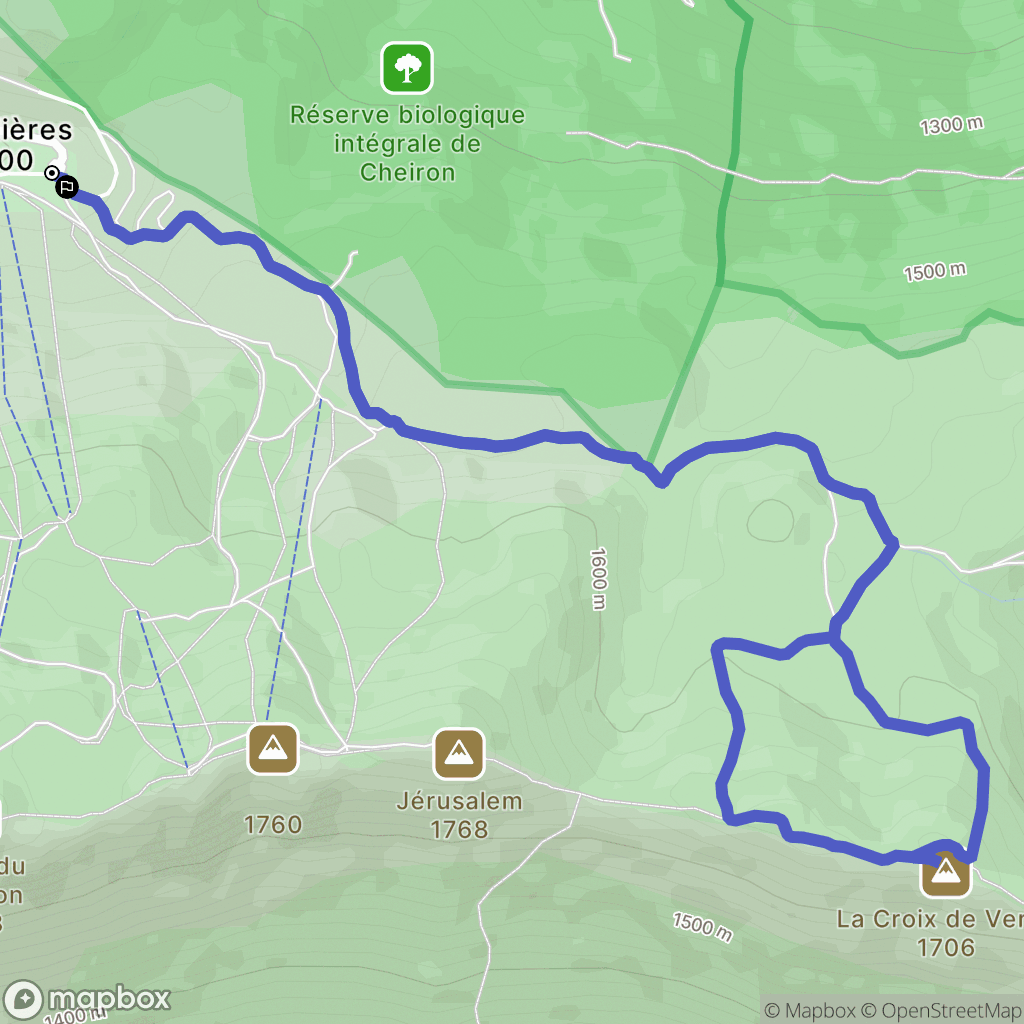Open the Mapbox logo

pos(87,999)
